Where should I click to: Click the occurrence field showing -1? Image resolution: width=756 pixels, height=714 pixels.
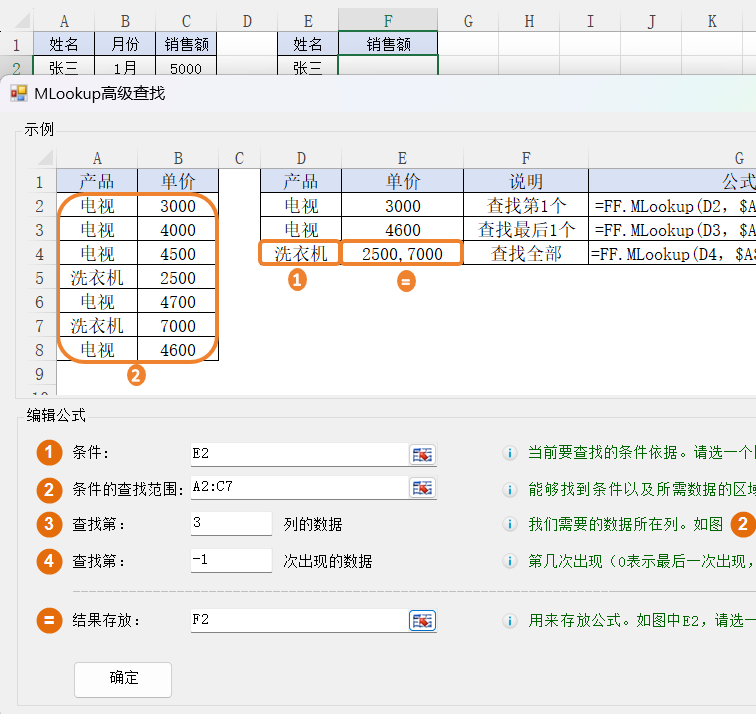pyautogui.click(x=231, y=561)
